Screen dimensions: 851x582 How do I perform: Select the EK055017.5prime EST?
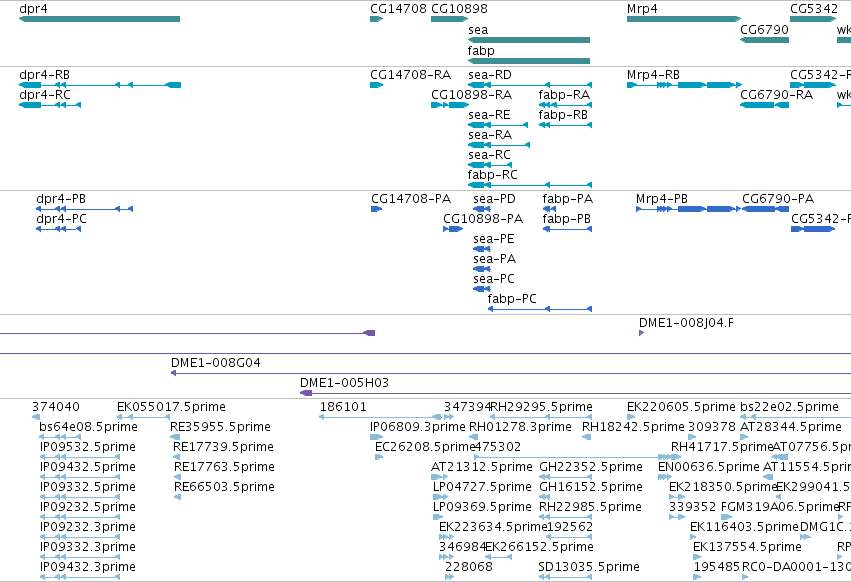click(143, 417)
